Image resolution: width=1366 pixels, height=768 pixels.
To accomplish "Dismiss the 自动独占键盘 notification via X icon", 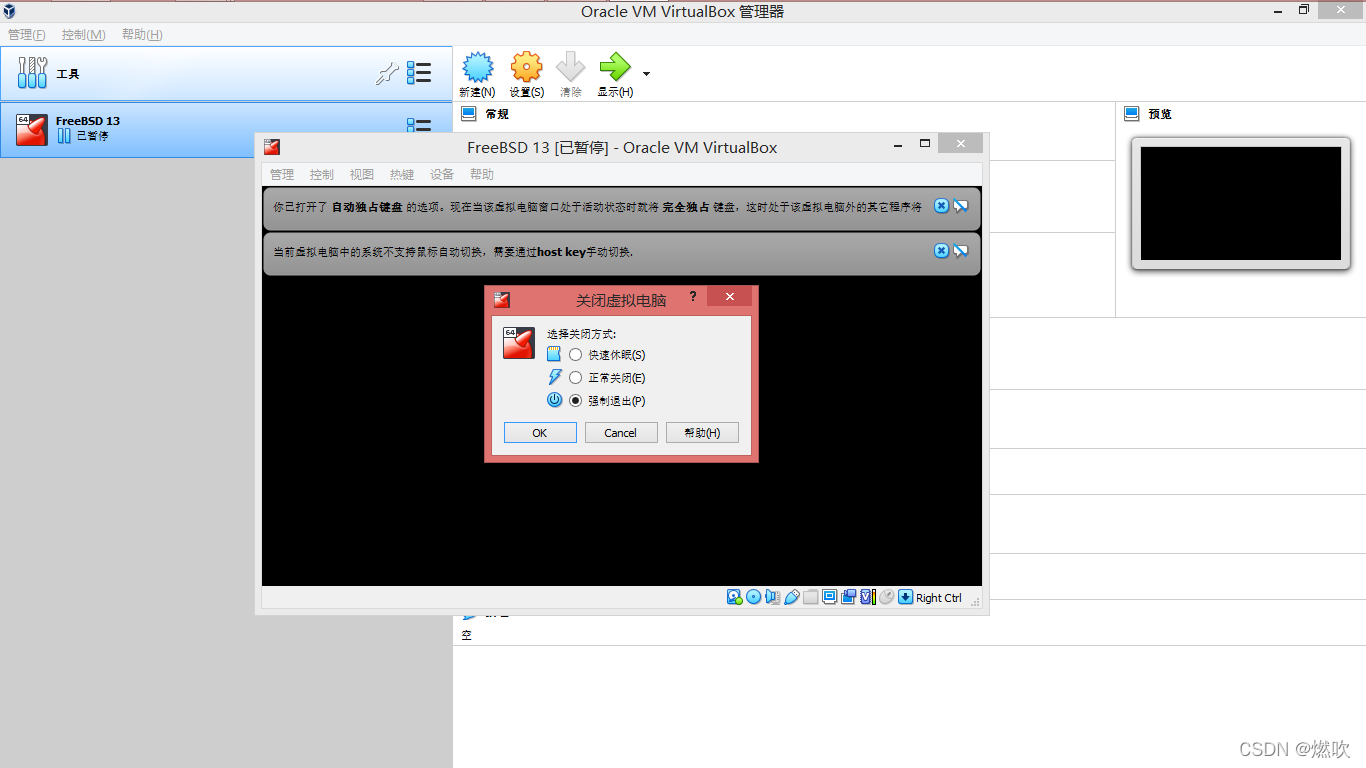I will 941,206.
